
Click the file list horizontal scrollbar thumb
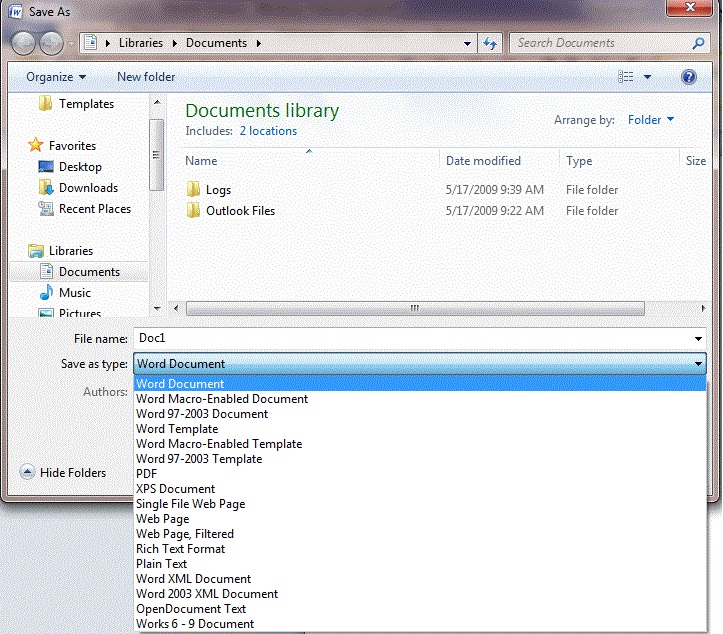(415, 308)
